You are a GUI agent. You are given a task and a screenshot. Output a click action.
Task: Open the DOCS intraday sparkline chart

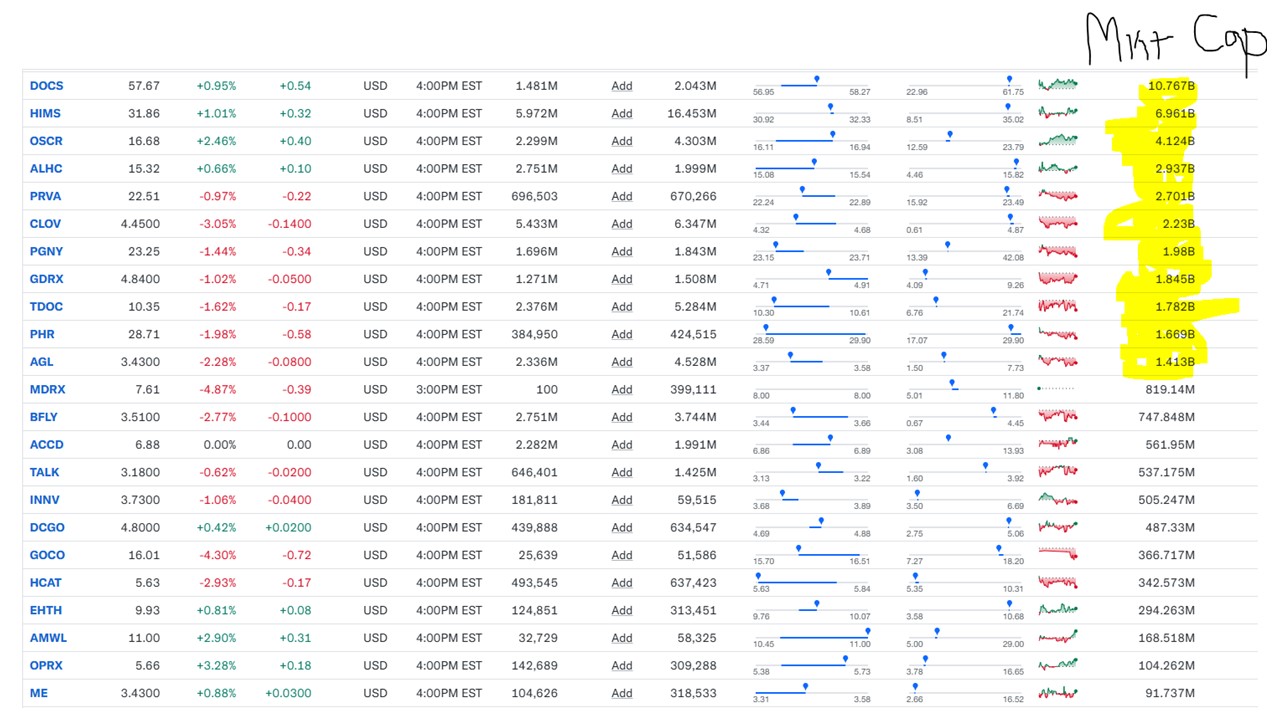coord(1058,84)
